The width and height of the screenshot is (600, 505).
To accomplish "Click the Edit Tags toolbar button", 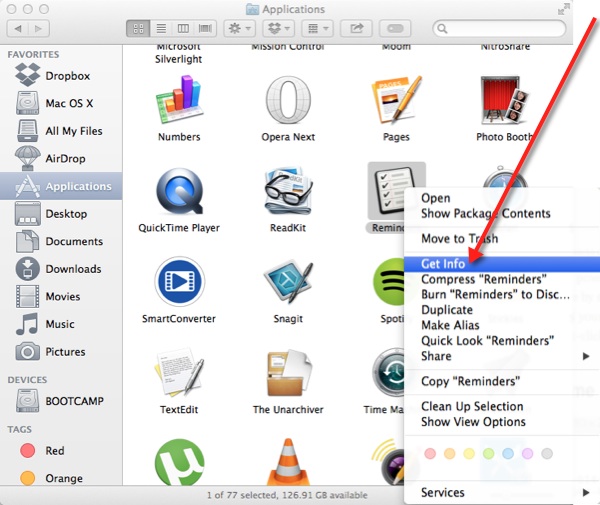I will point(395,28).
